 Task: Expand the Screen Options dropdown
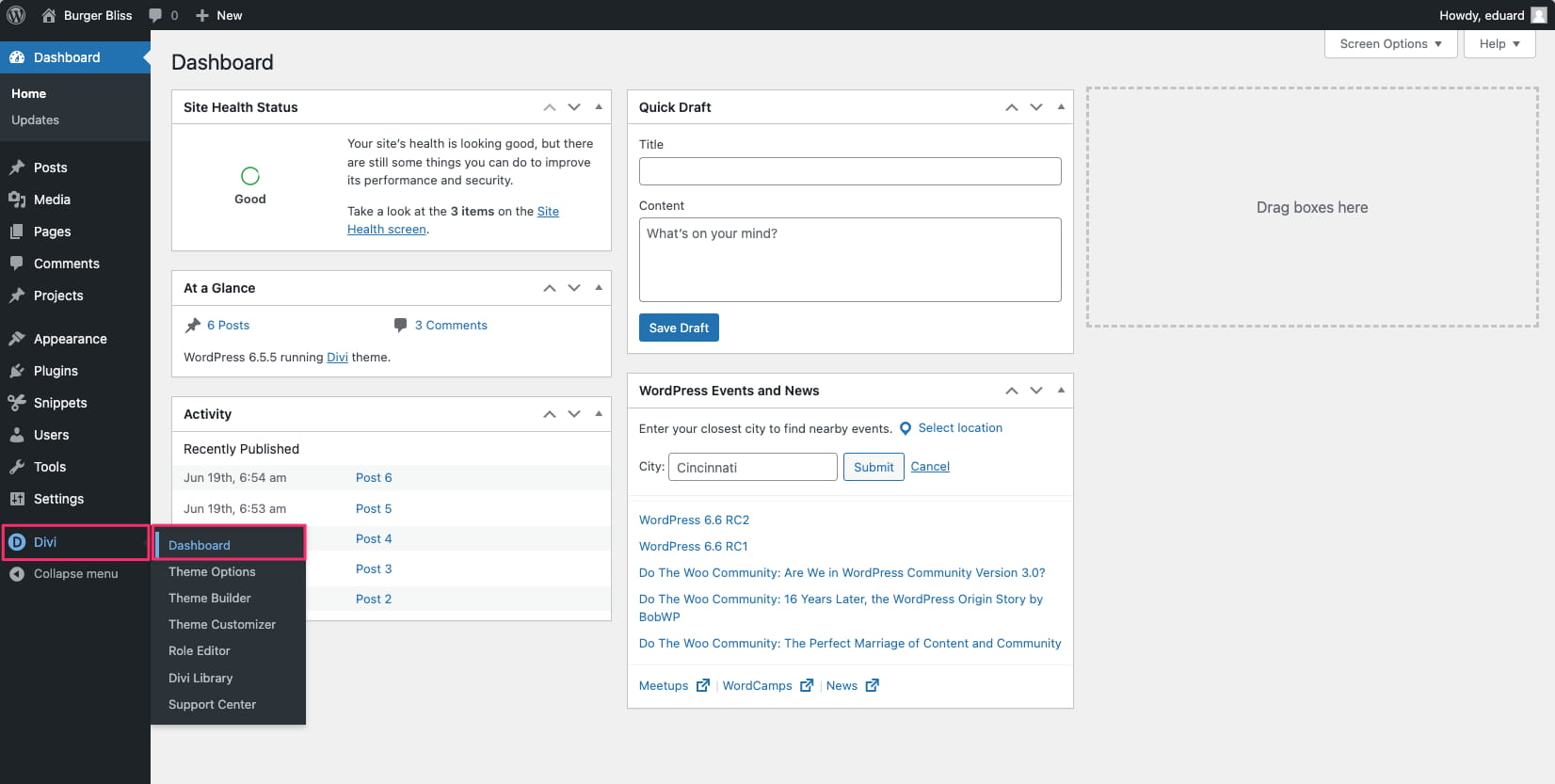(x=1390, y=44)
